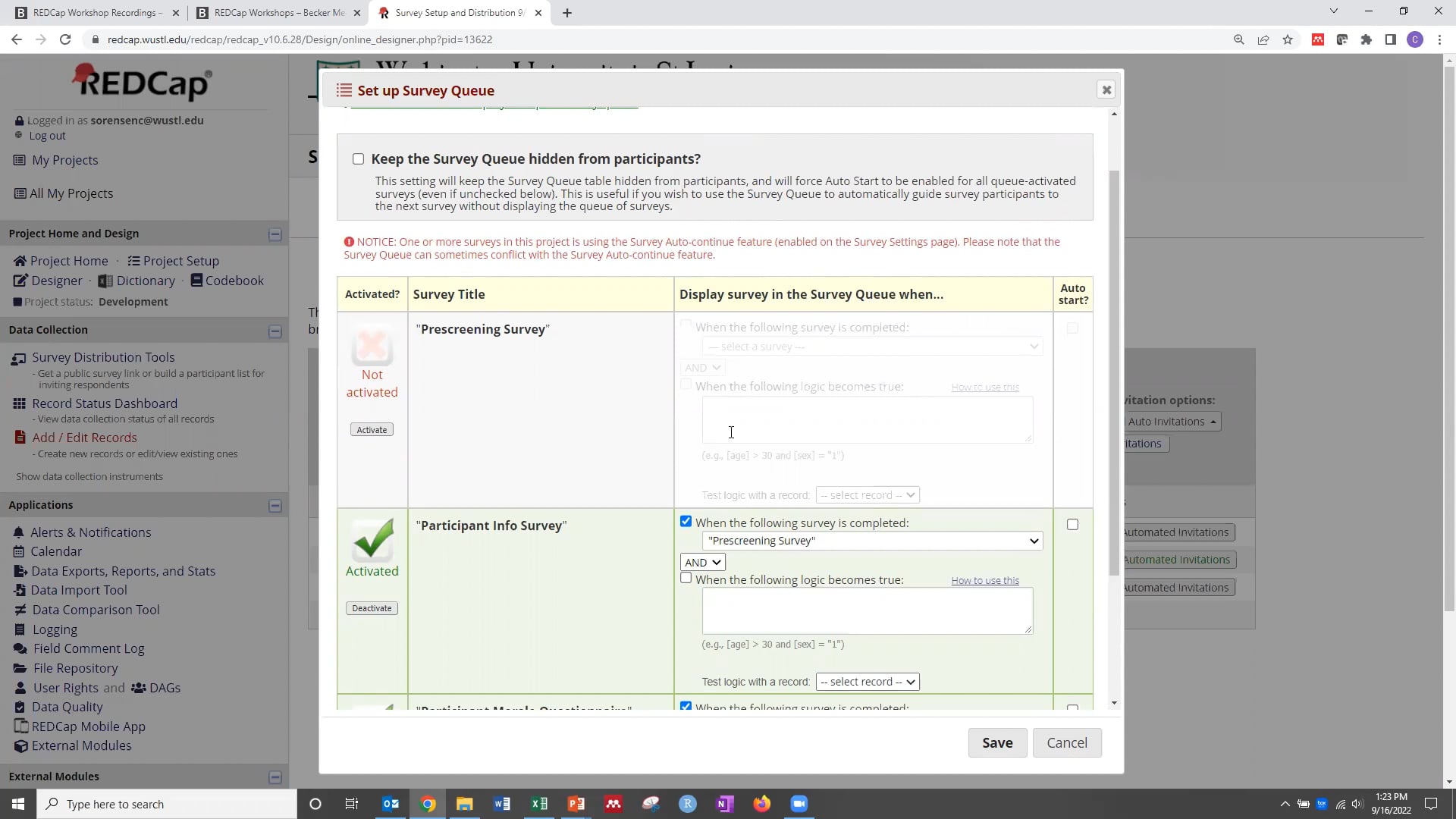
Task: Open Survey Distribution Tools
Action: point(103,357)
